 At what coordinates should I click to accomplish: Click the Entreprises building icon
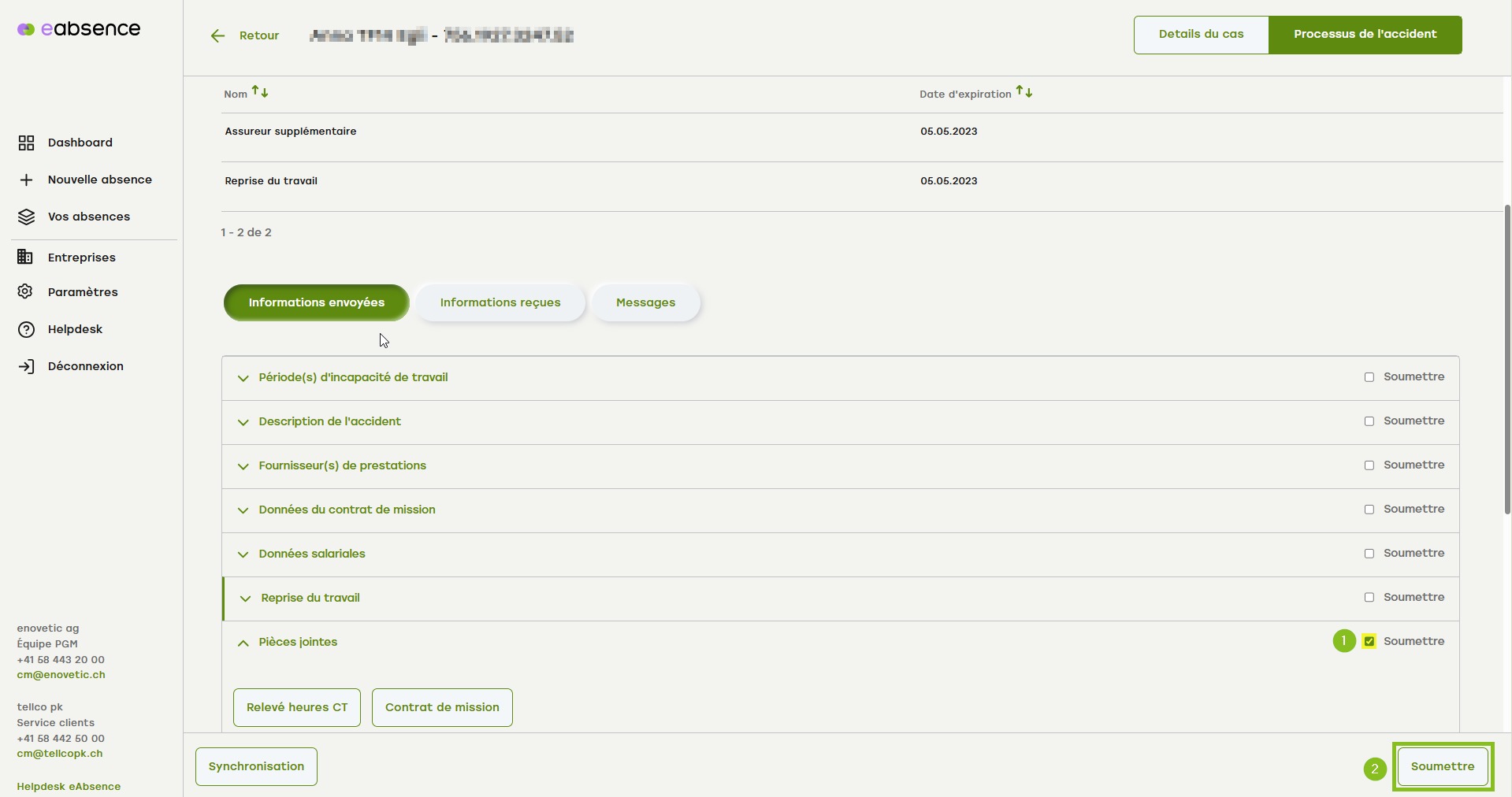(26, 258)
